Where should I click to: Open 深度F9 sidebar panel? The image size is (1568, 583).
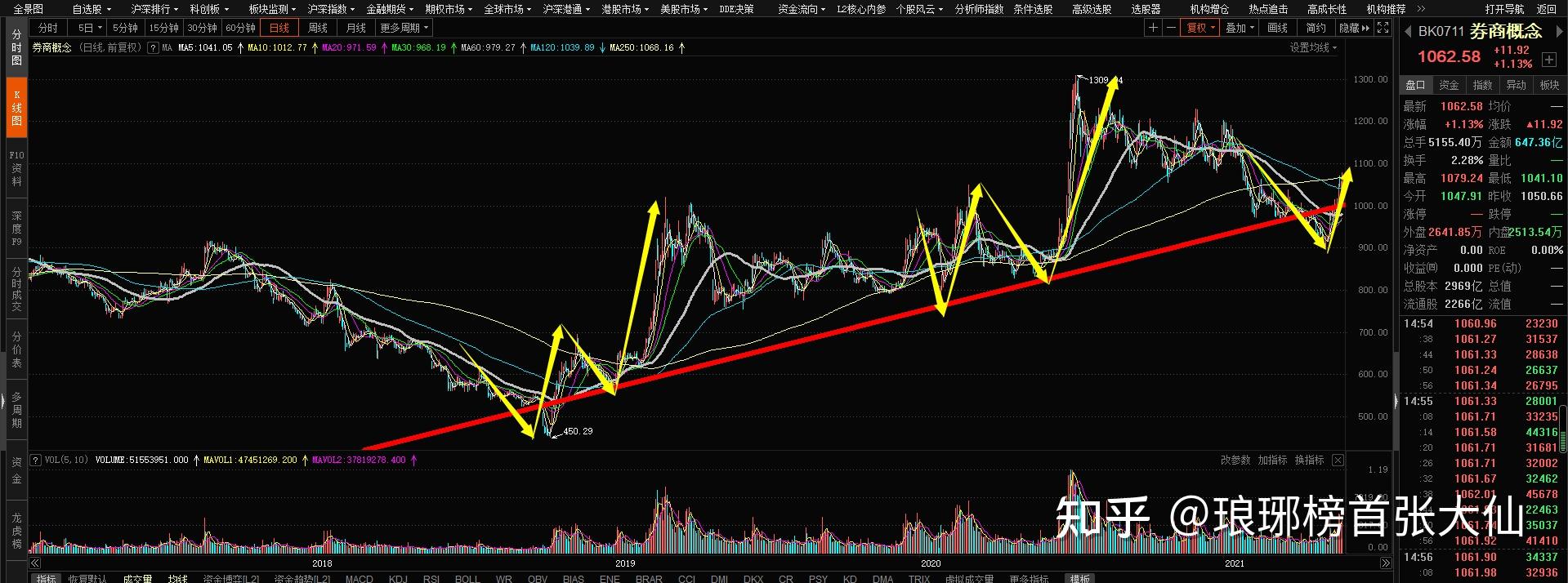(x=16, y=228)
